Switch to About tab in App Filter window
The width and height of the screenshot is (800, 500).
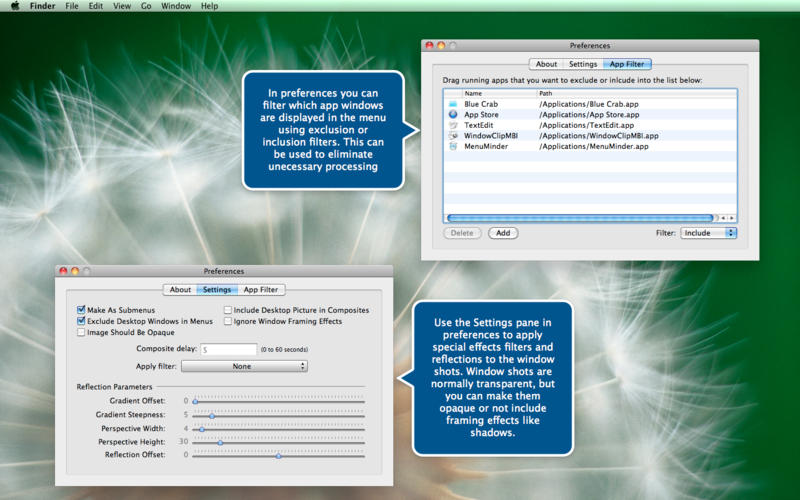tap(546, 64)
